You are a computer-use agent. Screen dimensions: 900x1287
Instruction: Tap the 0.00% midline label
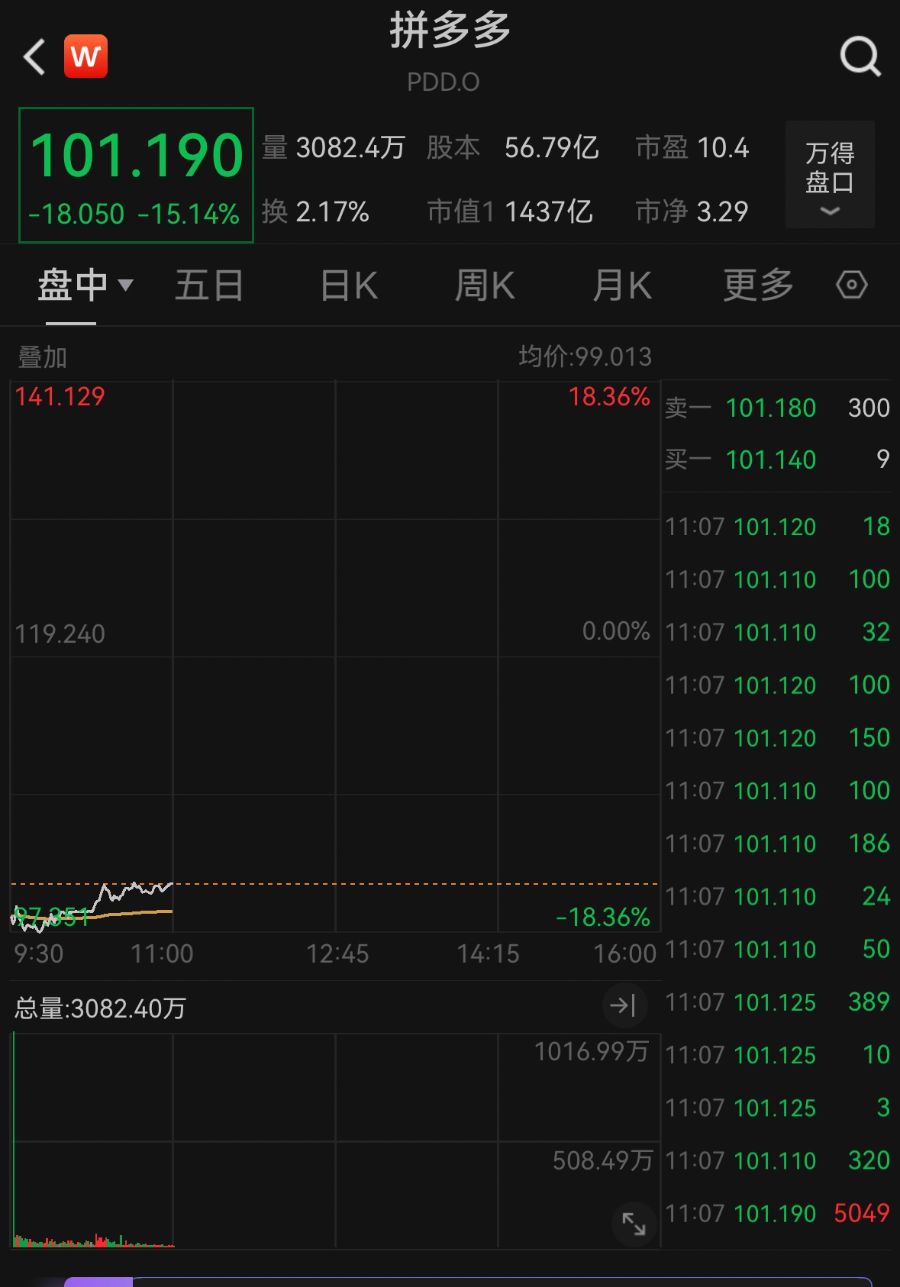coord(616,632)
